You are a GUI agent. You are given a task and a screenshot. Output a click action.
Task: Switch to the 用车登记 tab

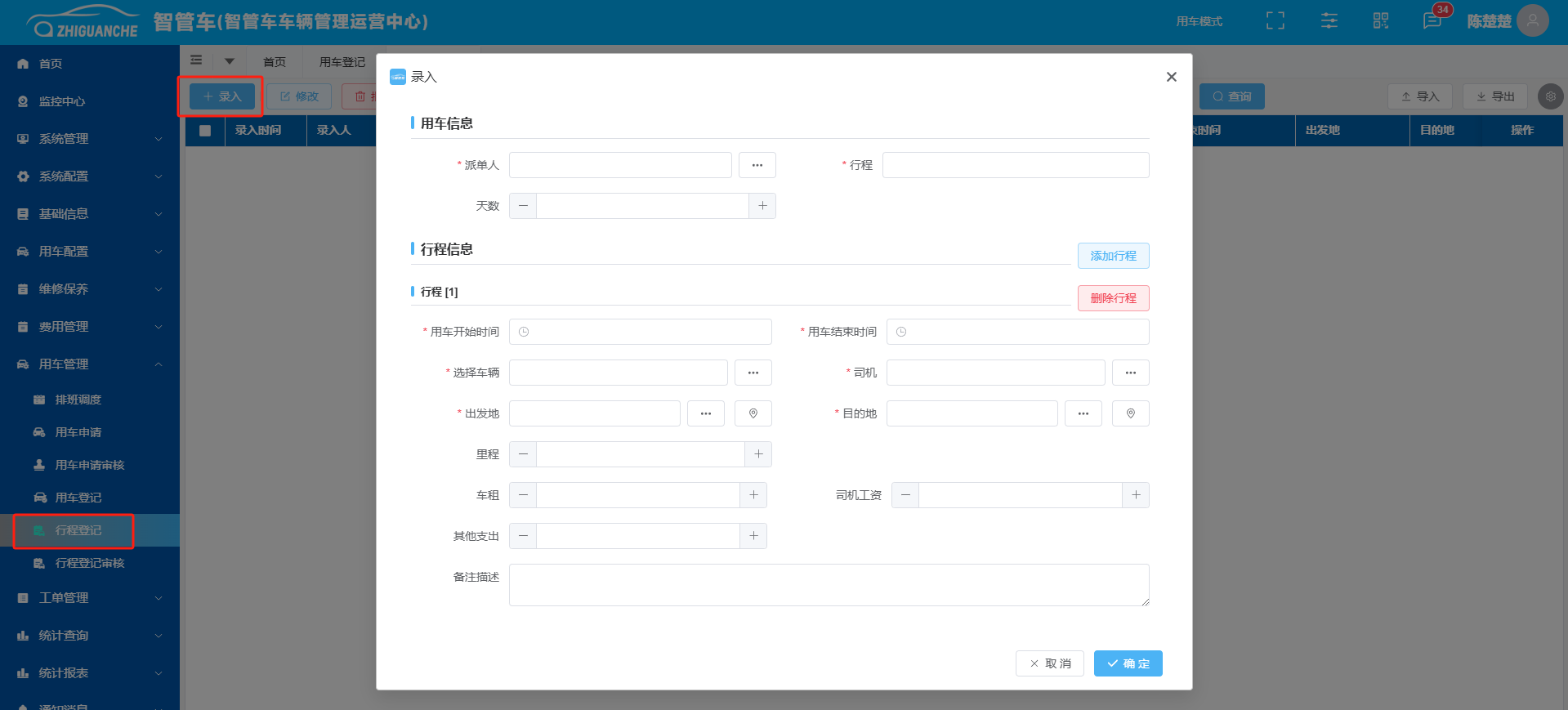coord(342,62)
